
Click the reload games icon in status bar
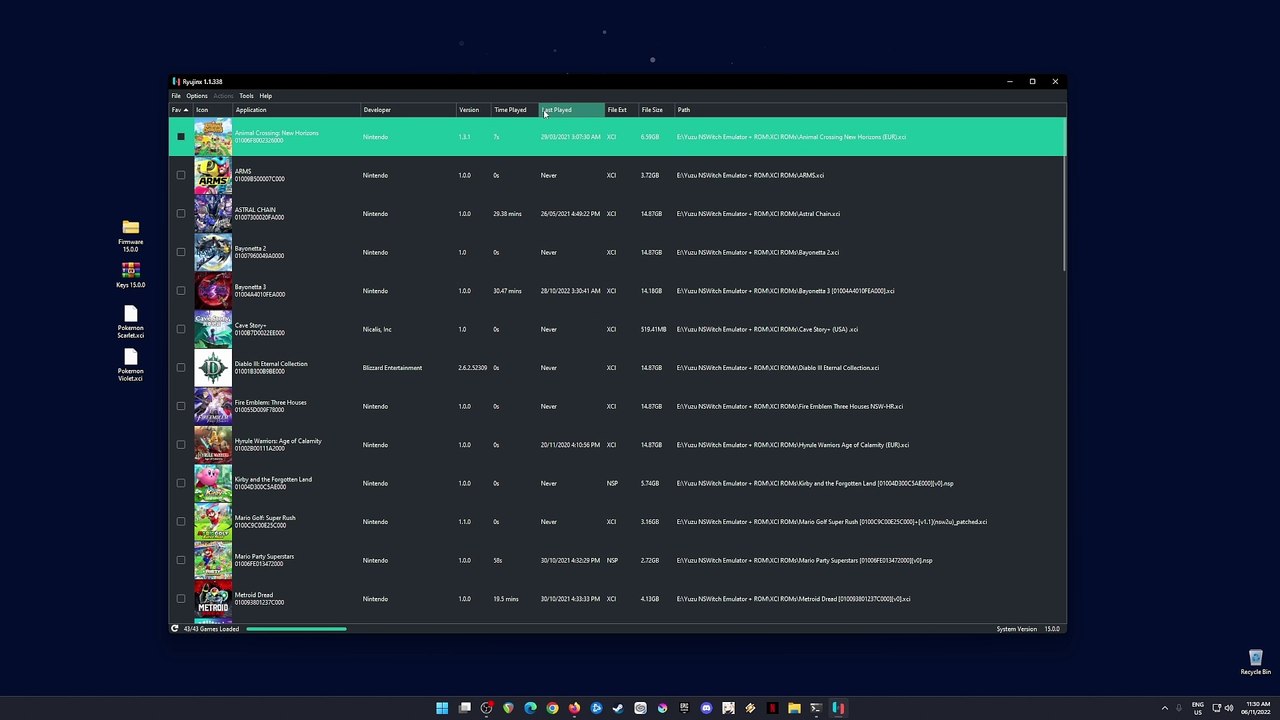click(174, 629)
